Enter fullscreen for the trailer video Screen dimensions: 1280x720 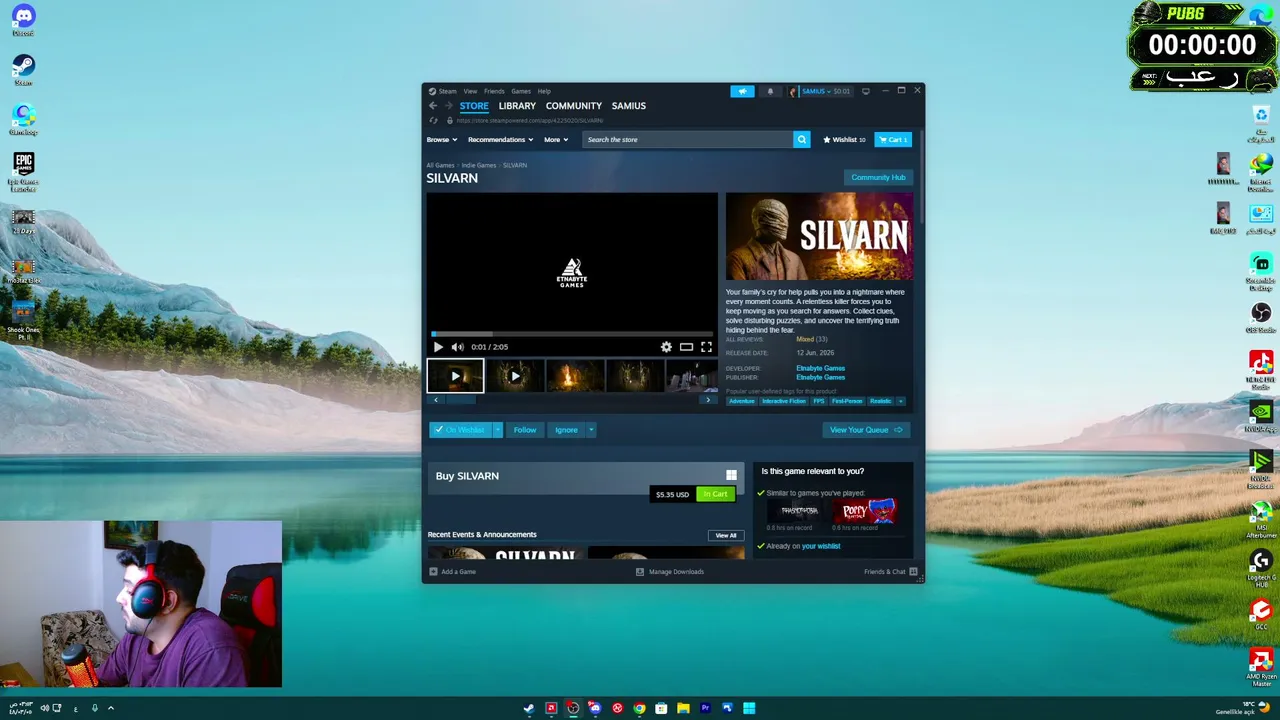tap(706, 347)
